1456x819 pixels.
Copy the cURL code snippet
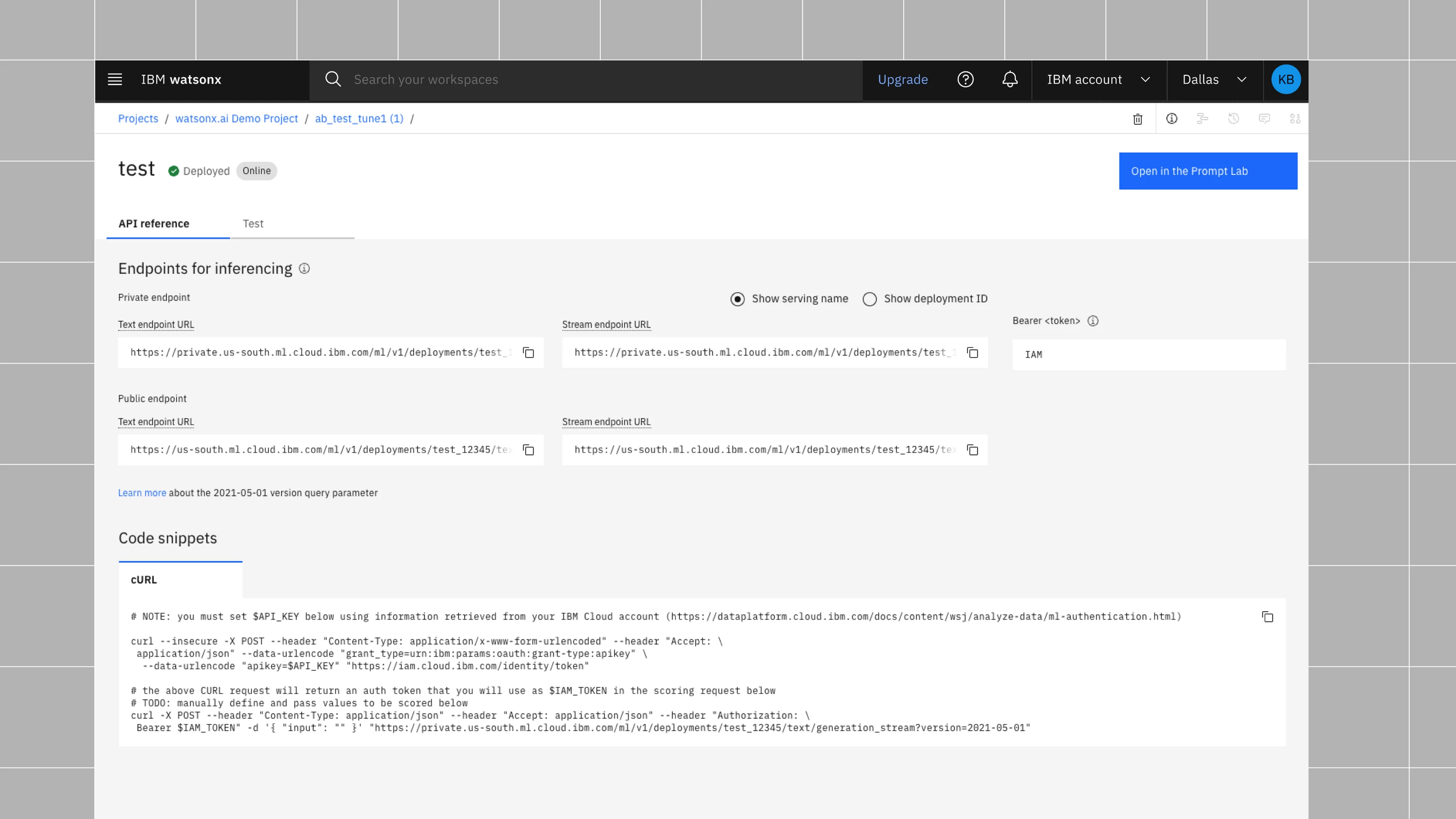[x=1268, y=617]
